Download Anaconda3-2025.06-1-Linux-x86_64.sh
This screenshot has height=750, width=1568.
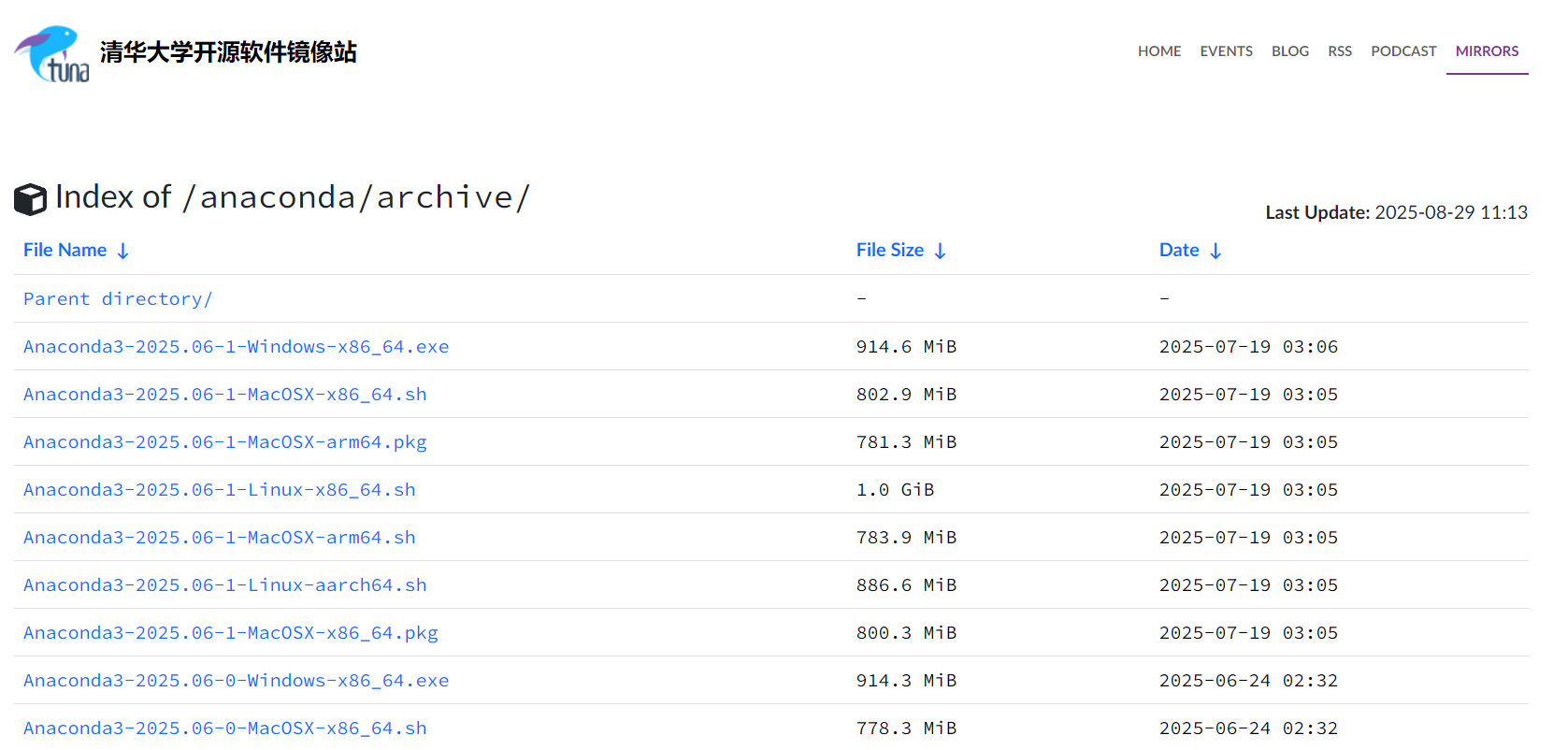point(219,489)
